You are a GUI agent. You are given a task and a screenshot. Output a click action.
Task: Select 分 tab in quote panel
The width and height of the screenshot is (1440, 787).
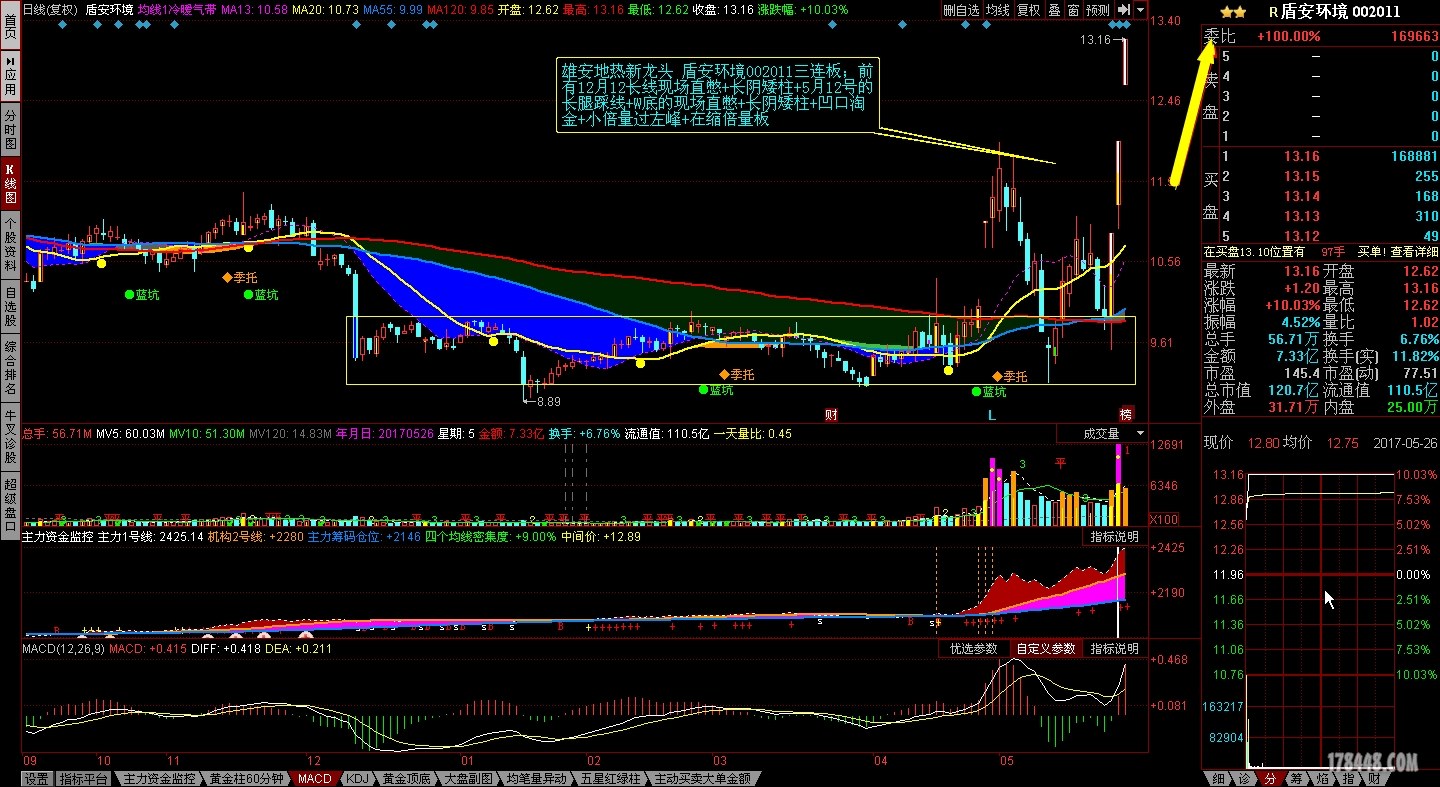tap(1269, 778)
